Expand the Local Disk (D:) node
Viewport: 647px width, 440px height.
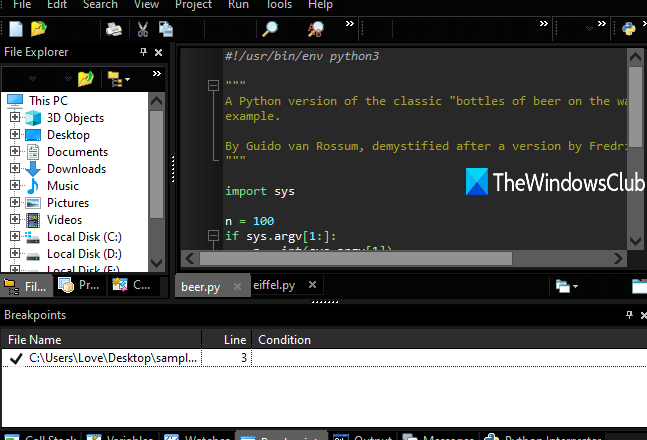click(x=15, y=253)
